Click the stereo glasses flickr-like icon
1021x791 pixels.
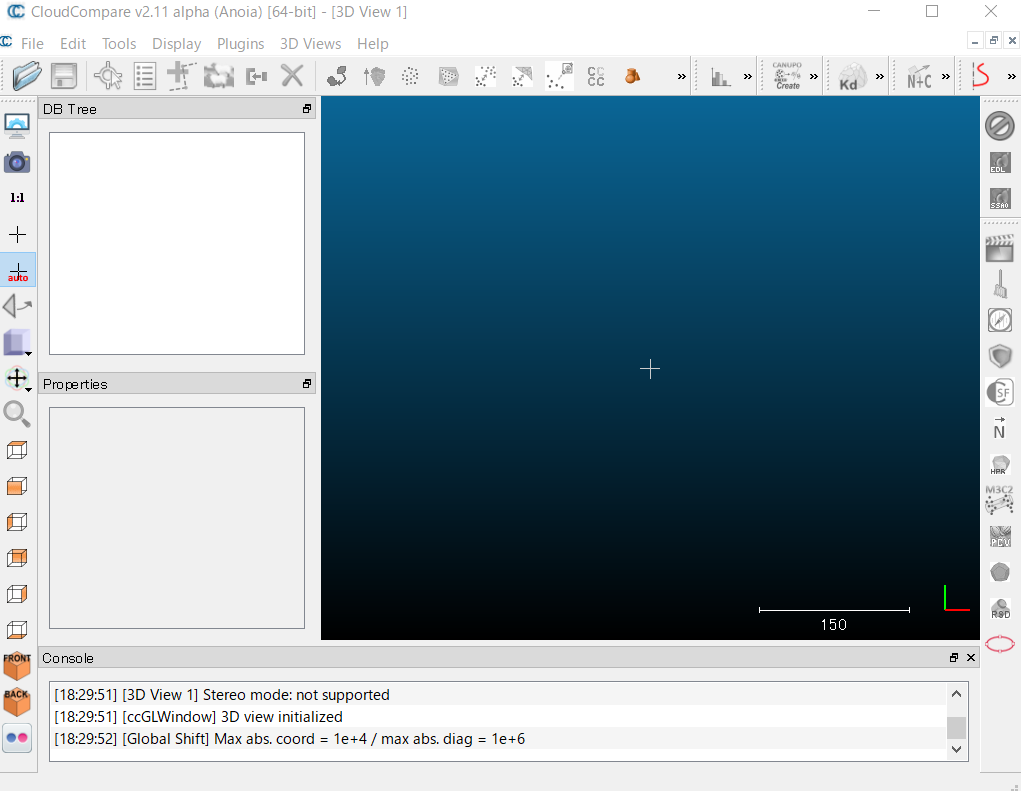(17, 738)
